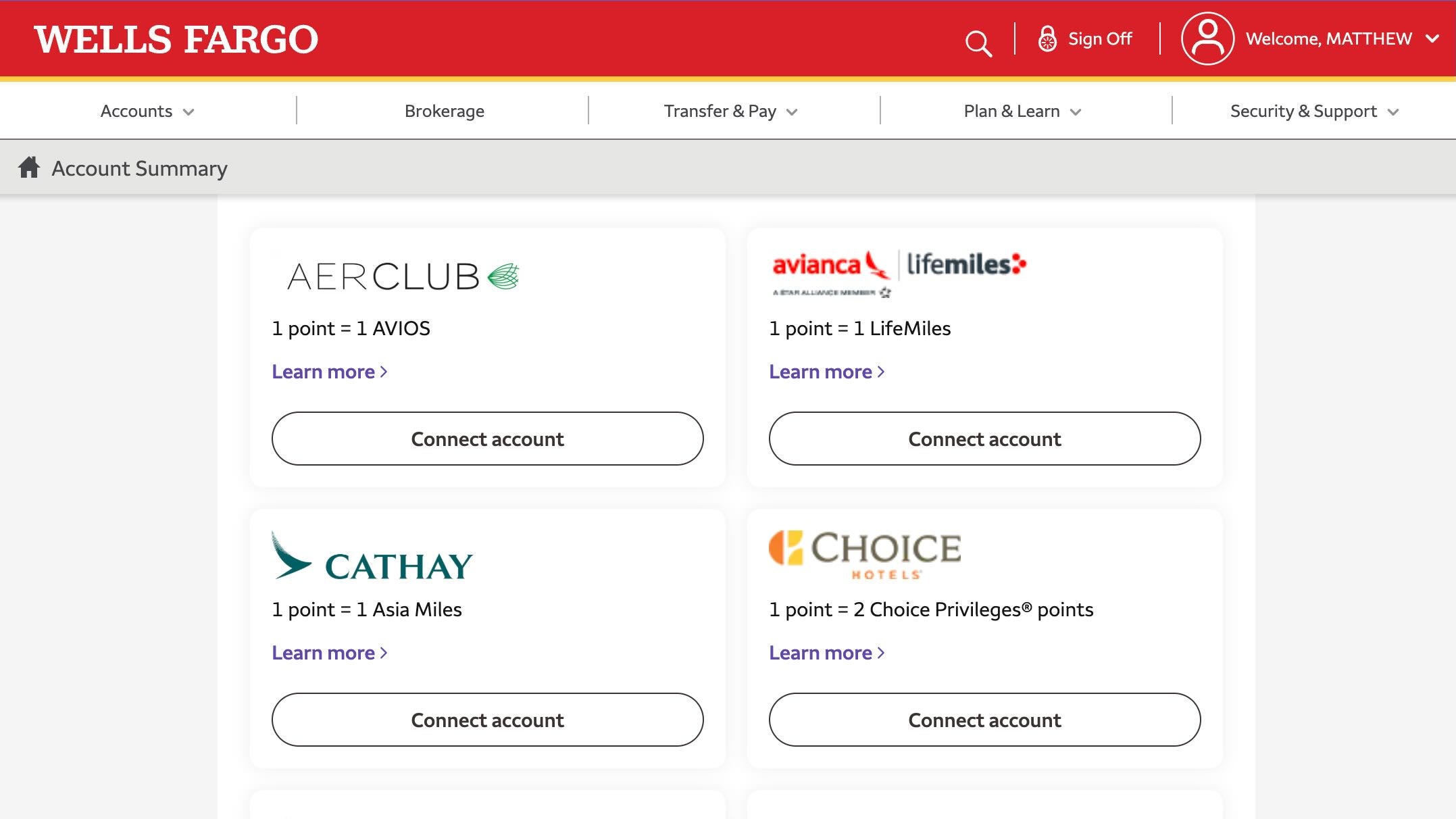The width and height of the screenshot is (1456, 819).
Task: Connect account for AerClub
Action: pos(487,439)
